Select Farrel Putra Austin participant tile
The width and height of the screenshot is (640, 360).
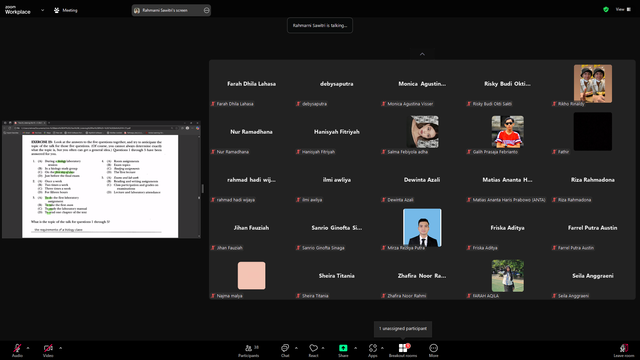(x=593, y=228)
